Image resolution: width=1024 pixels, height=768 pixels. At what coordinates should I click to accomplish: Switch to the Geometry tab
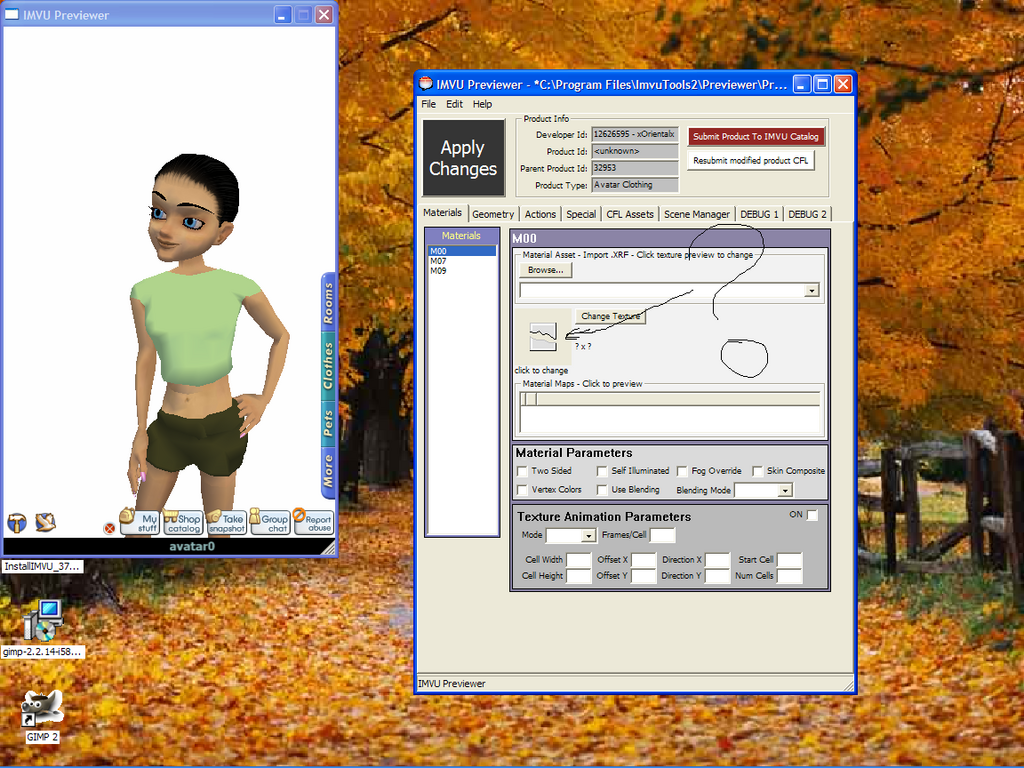pos(493,214)
